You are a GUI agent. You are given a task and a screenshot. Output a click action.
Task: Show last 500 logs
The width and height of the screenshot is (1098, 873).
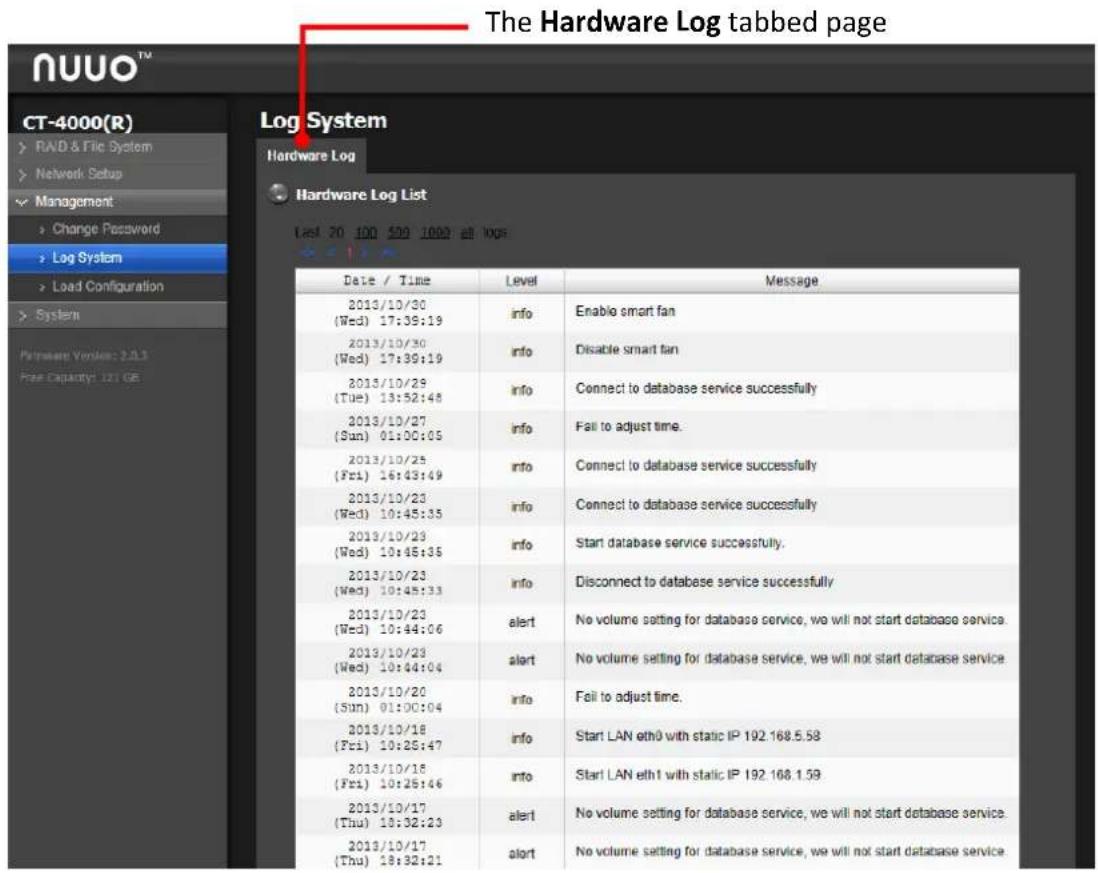pos(398,233)
